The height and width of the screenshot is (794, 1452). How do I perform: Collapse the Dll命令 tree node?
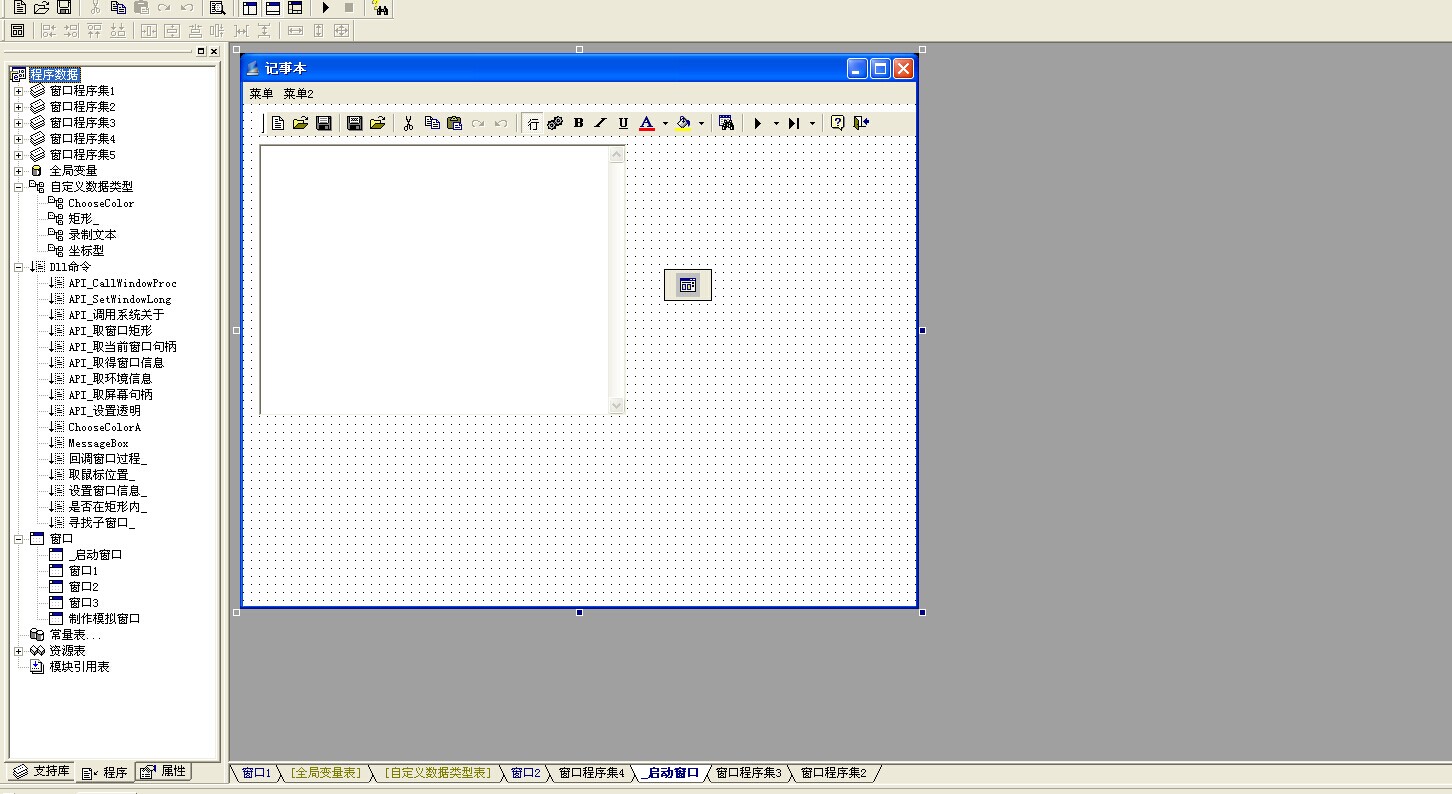pos(18,267)
